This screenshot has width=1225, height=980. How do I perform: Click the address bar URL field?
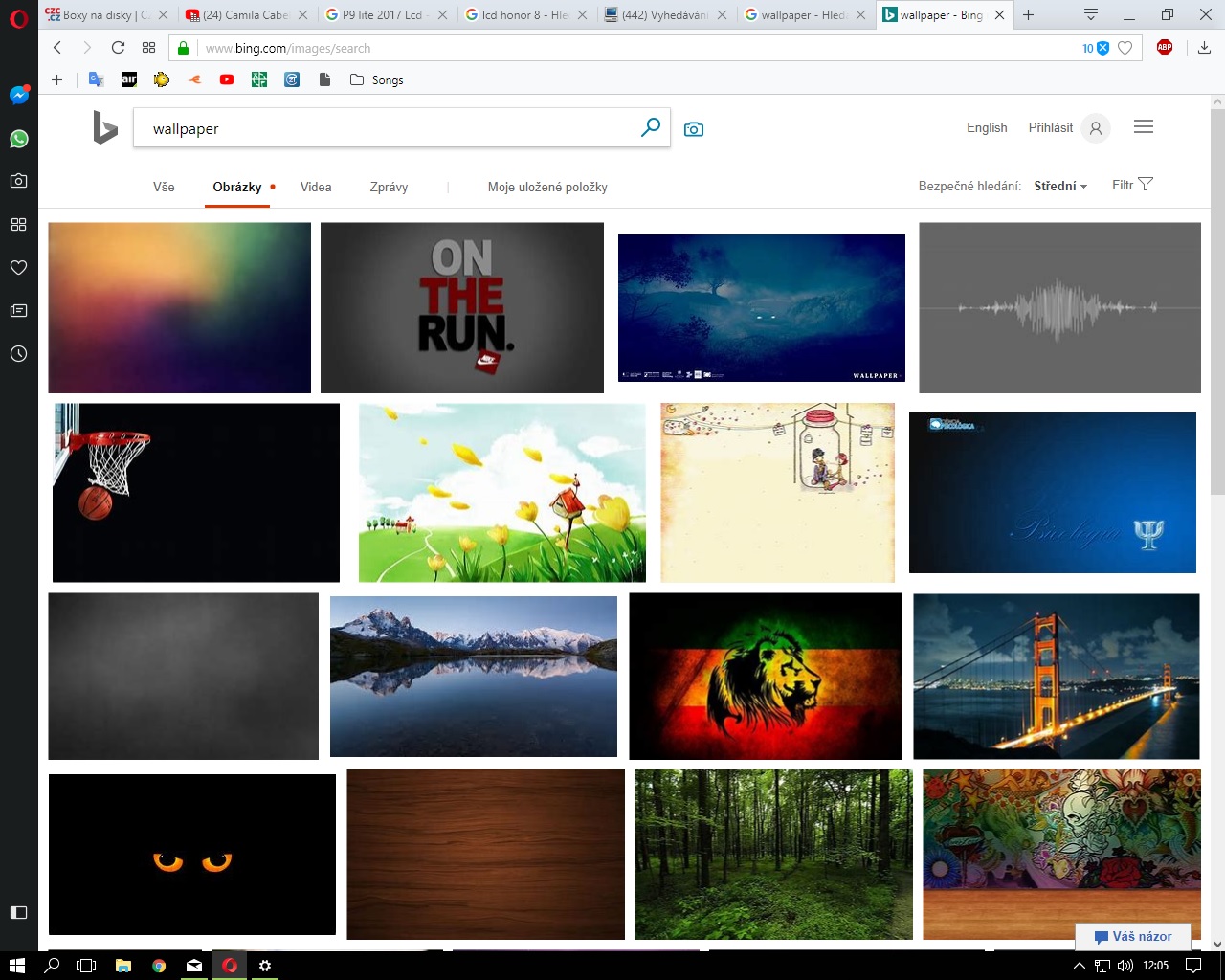click(632, 48)
